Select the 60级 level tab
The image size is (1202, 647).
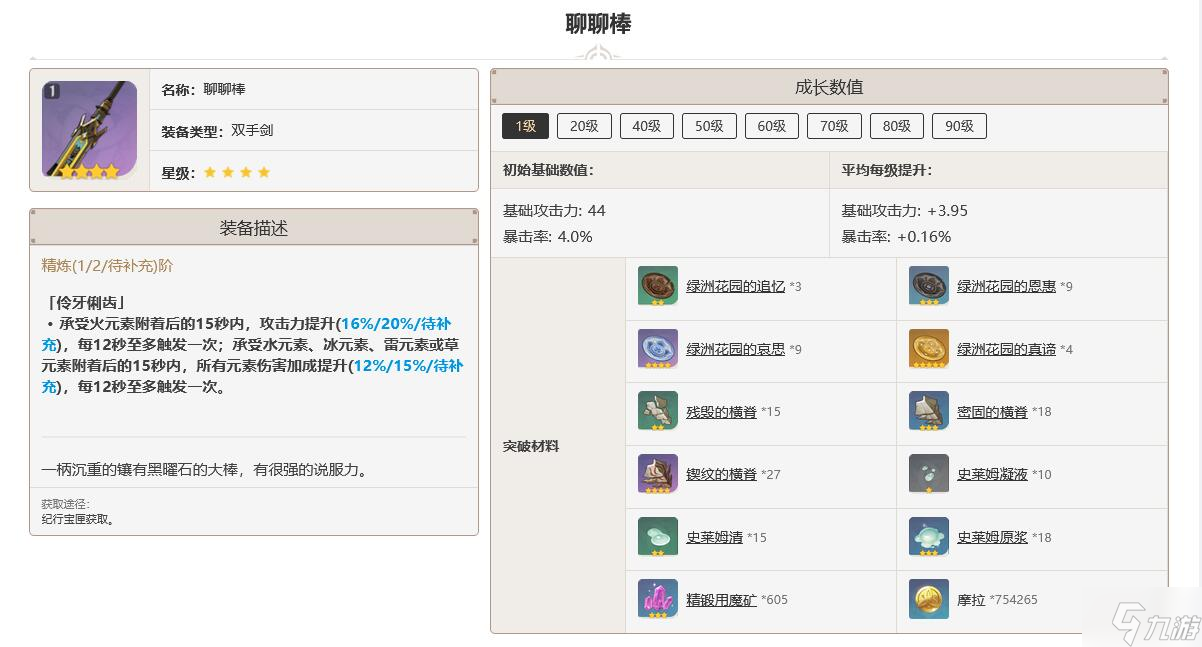click(x=772, y=126)
